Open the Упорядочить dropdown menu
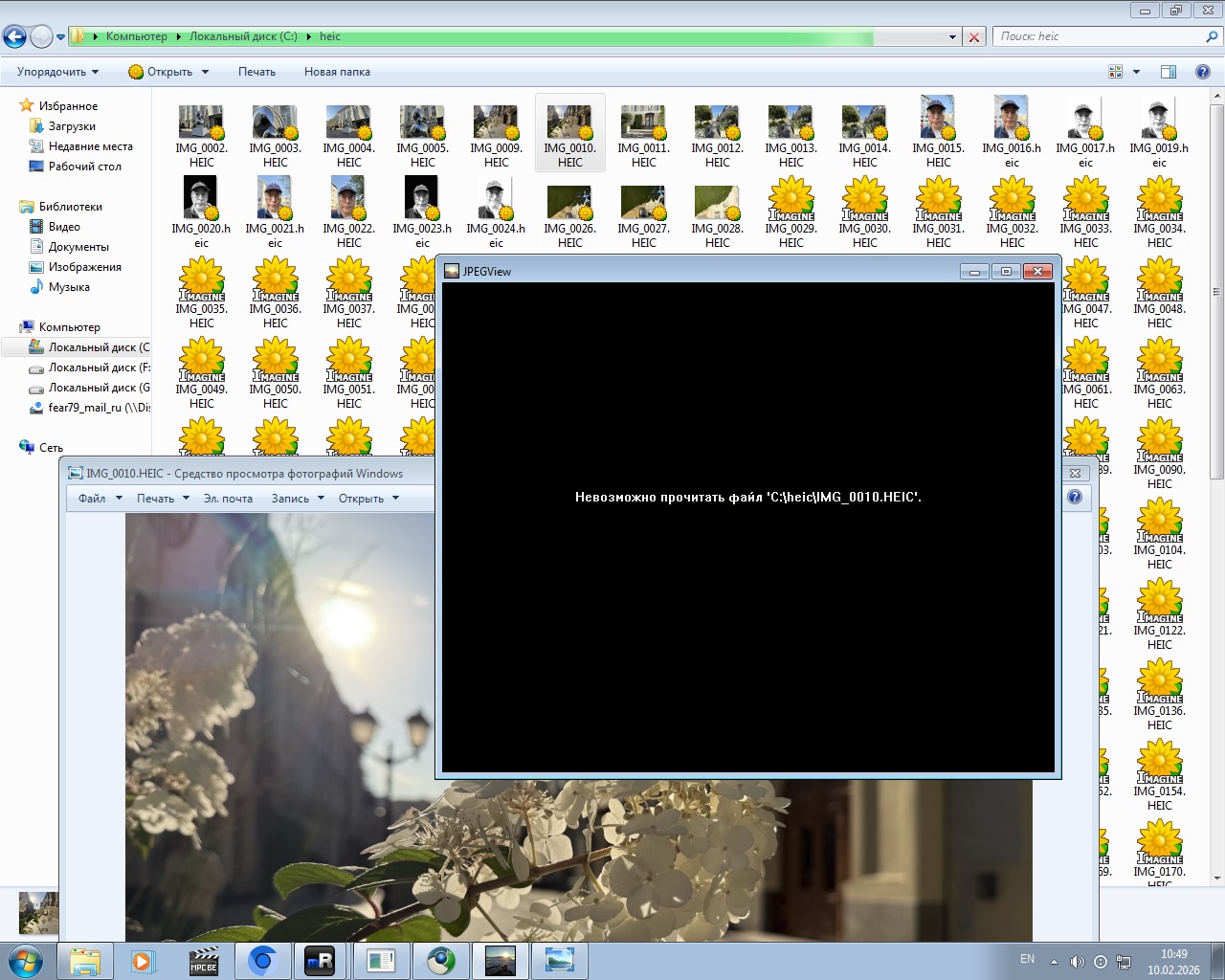This screenshot has height=980, width=1225. (x=57, y=72)
